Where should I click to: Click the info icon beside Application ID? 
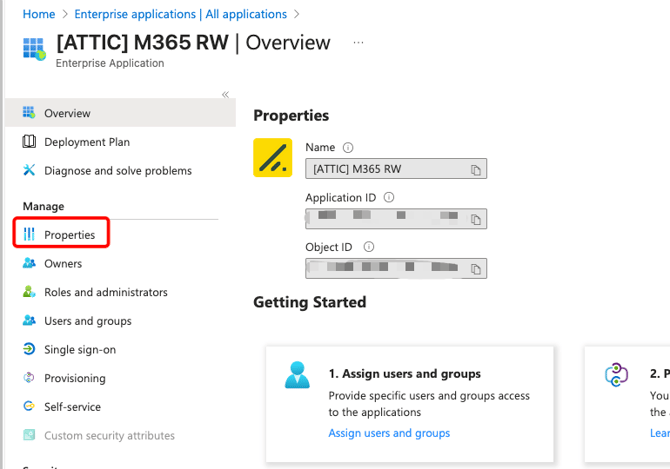[x=389, y=198]
